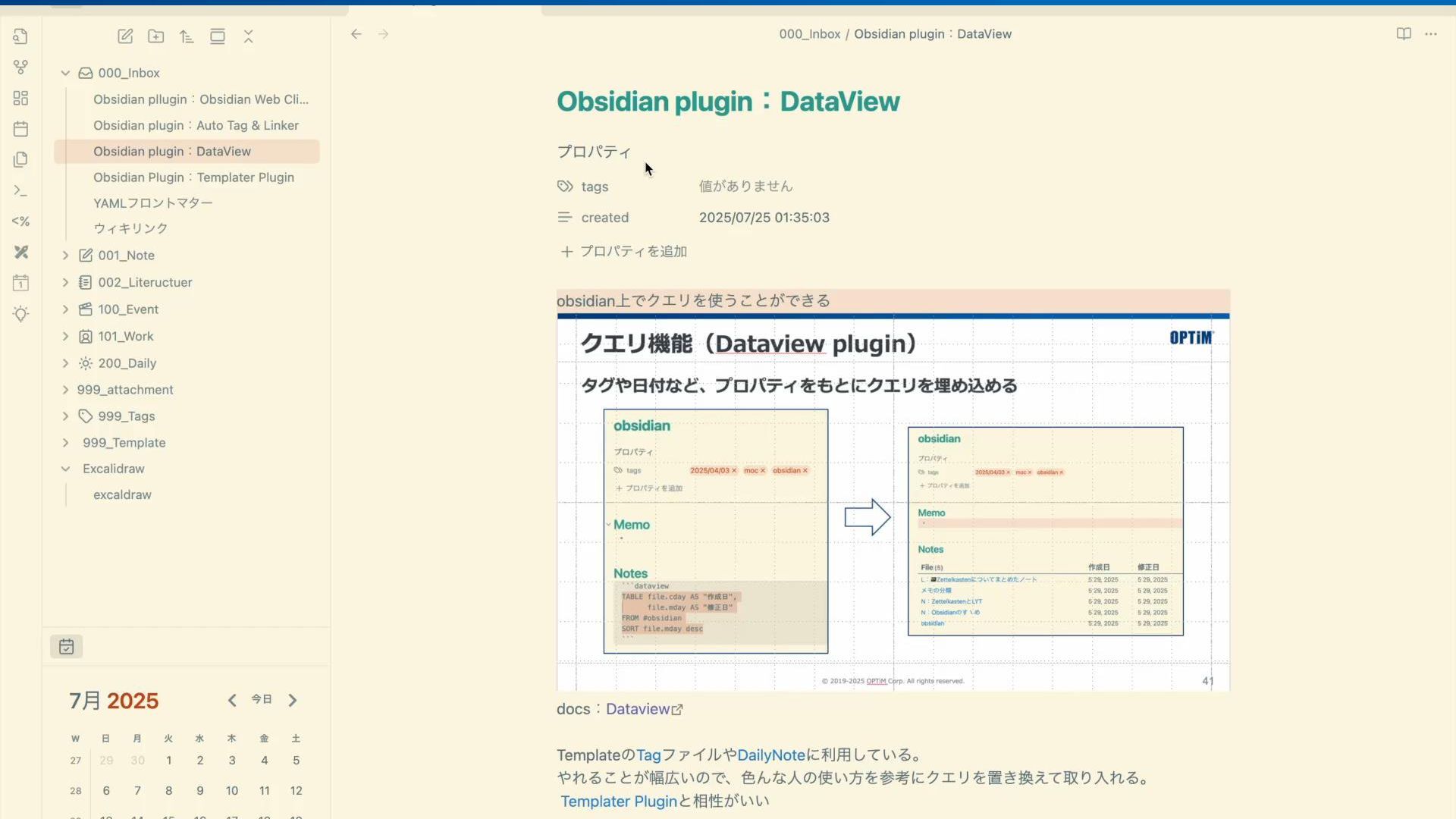
Task: Click the templates copy icon in ribbon
Action: tap(20, 159)
